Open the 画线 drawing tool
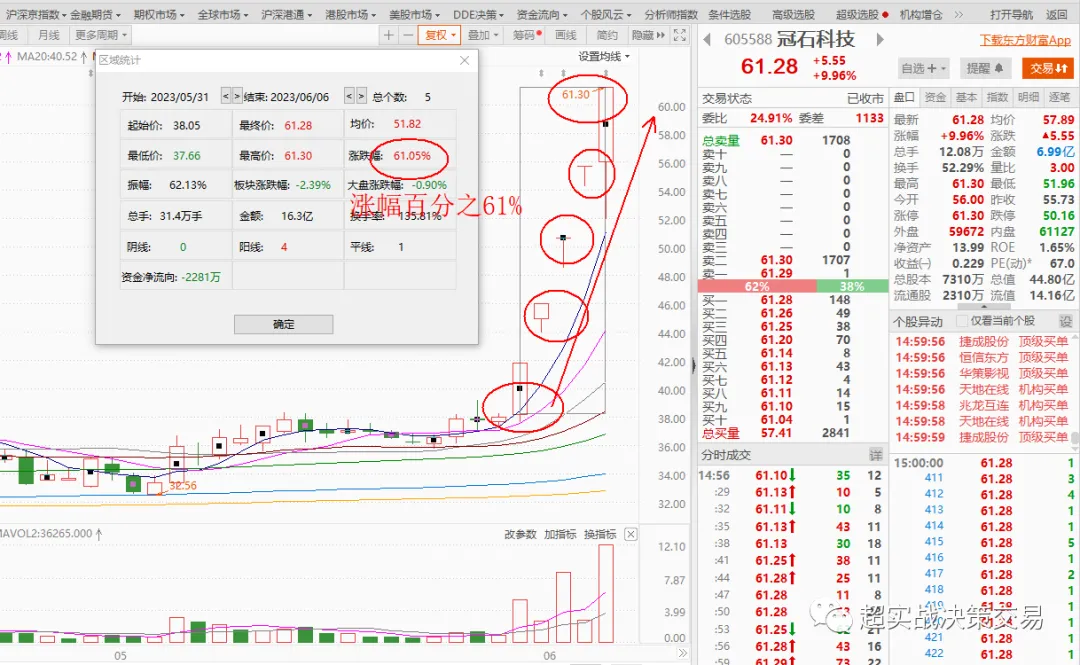Viewport: 1080px width, 665px height. (565, 33)
